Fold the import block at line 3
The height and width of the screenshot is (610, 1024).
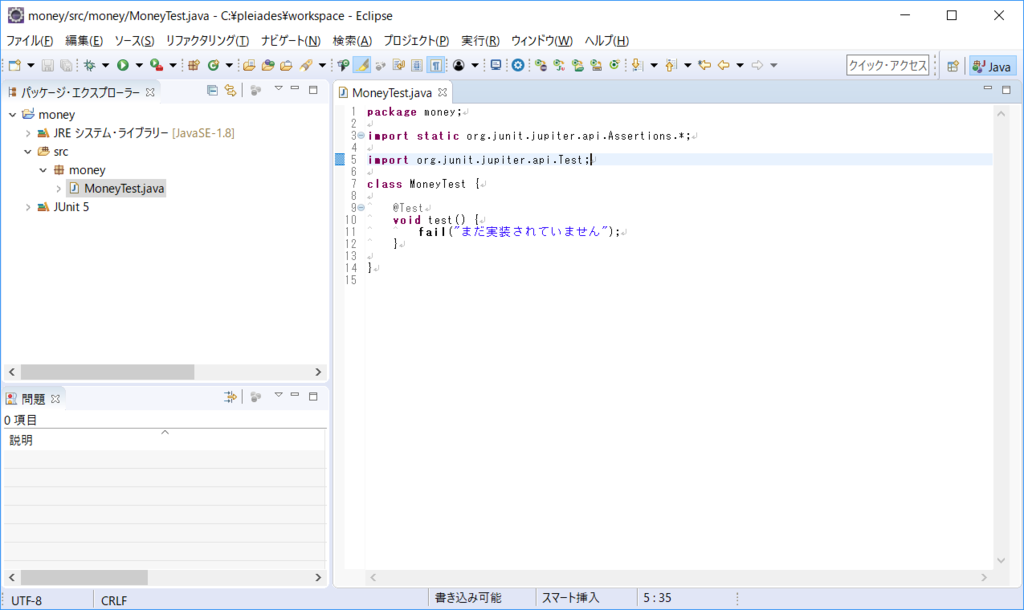[x=361, y=136]
